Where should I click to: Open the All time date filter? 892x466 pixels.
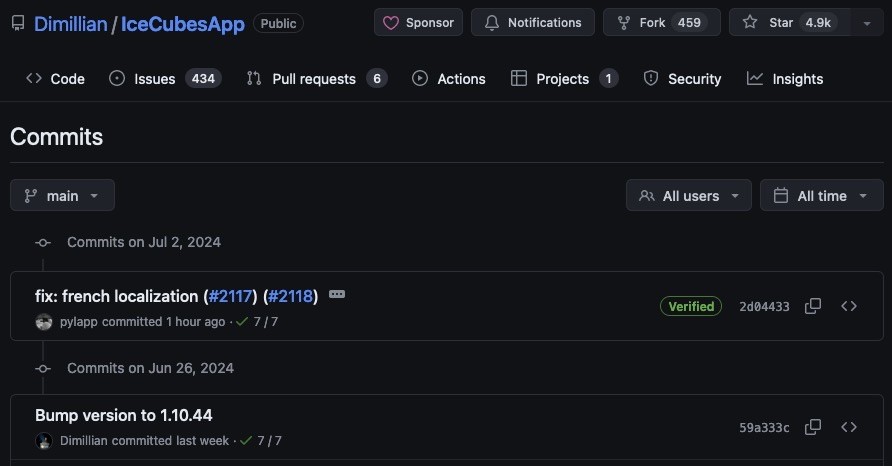(x=821, y=195)
